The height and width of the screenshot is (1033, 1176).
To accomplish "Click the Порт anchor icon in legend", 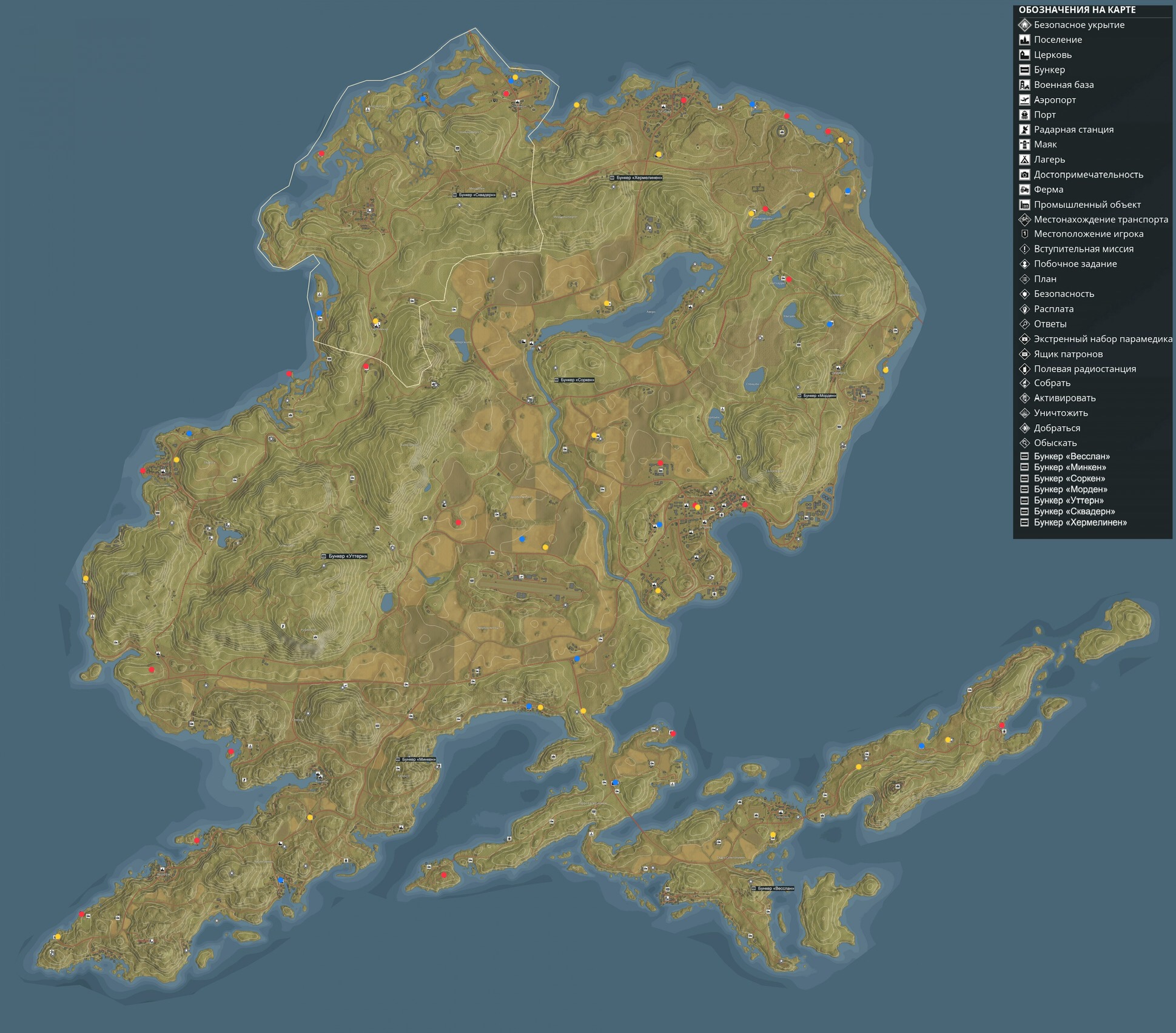I will (x=1024, y=115).
